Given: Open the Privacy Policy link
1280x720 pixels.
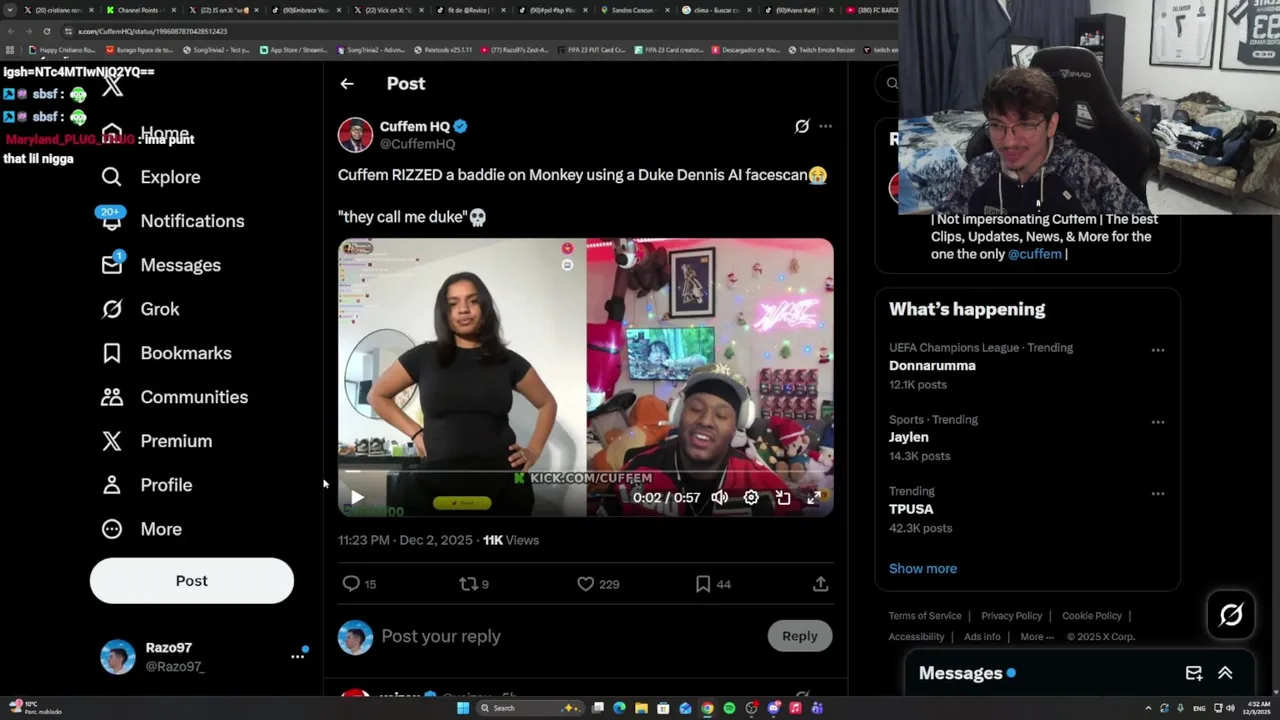Looking at the screenshot, I should tap(1011, 616).
